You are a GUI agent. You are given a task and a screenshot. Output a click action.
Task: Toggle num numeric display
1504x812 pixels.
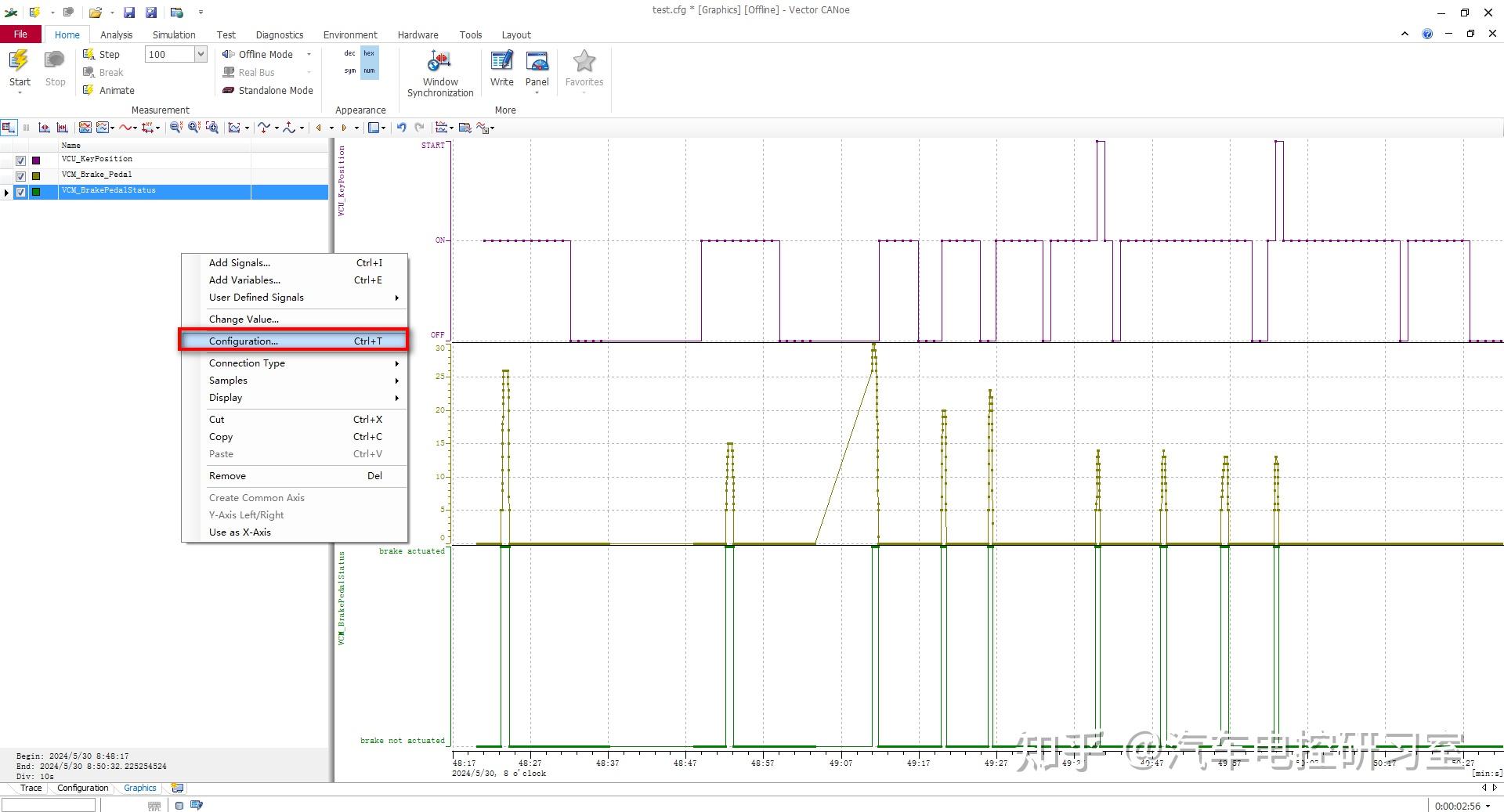coord(369,70)
